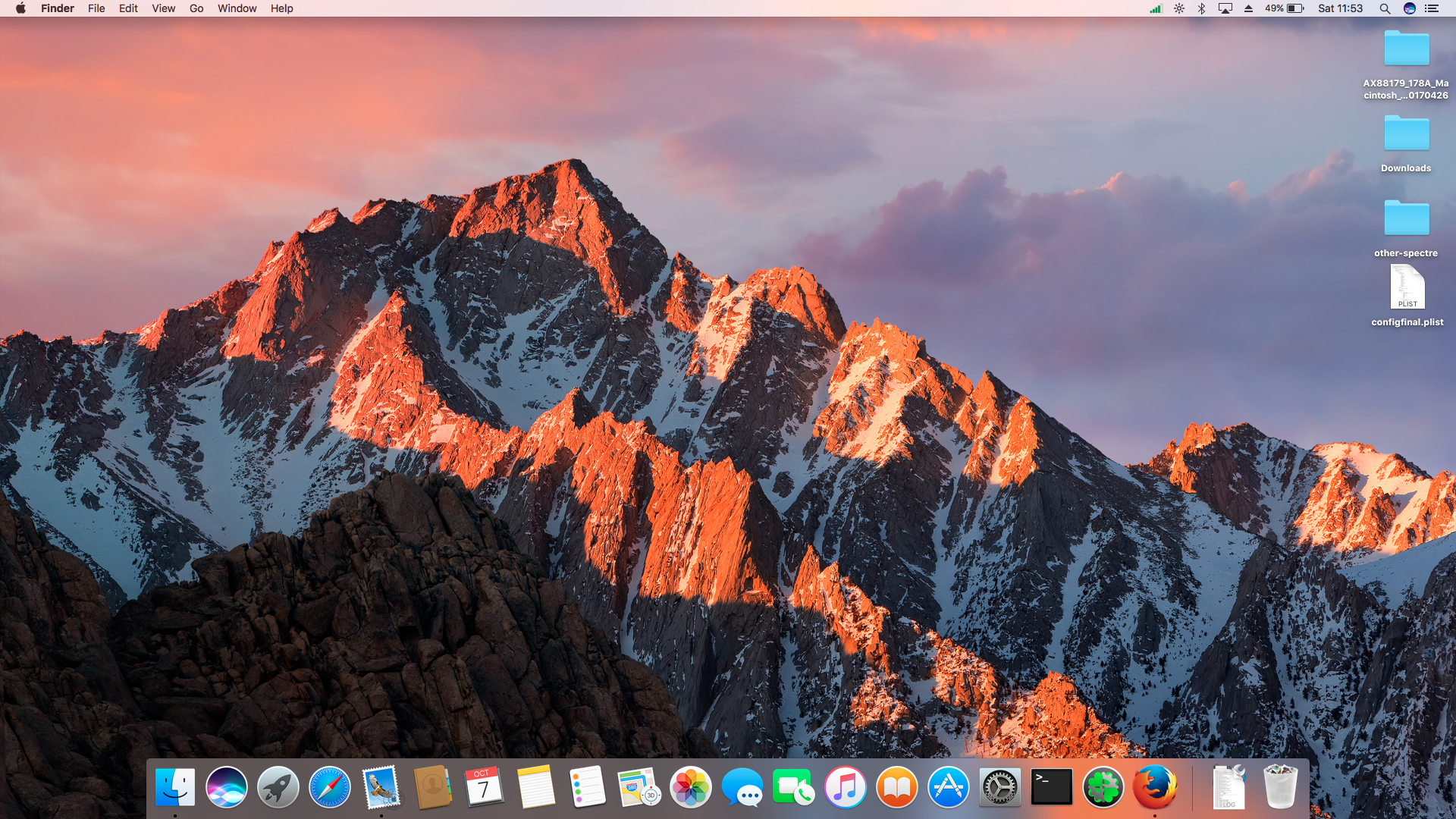Click the Trash icon in the Dock
The image size is (1456, 819).
(1280, 787)
